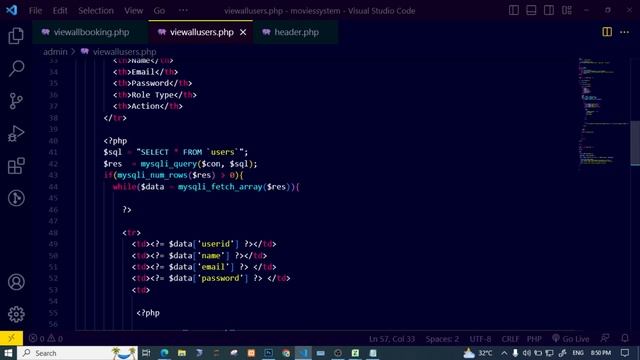
Task: Open Task View on taskbar
Action: (x=146, y=353)
